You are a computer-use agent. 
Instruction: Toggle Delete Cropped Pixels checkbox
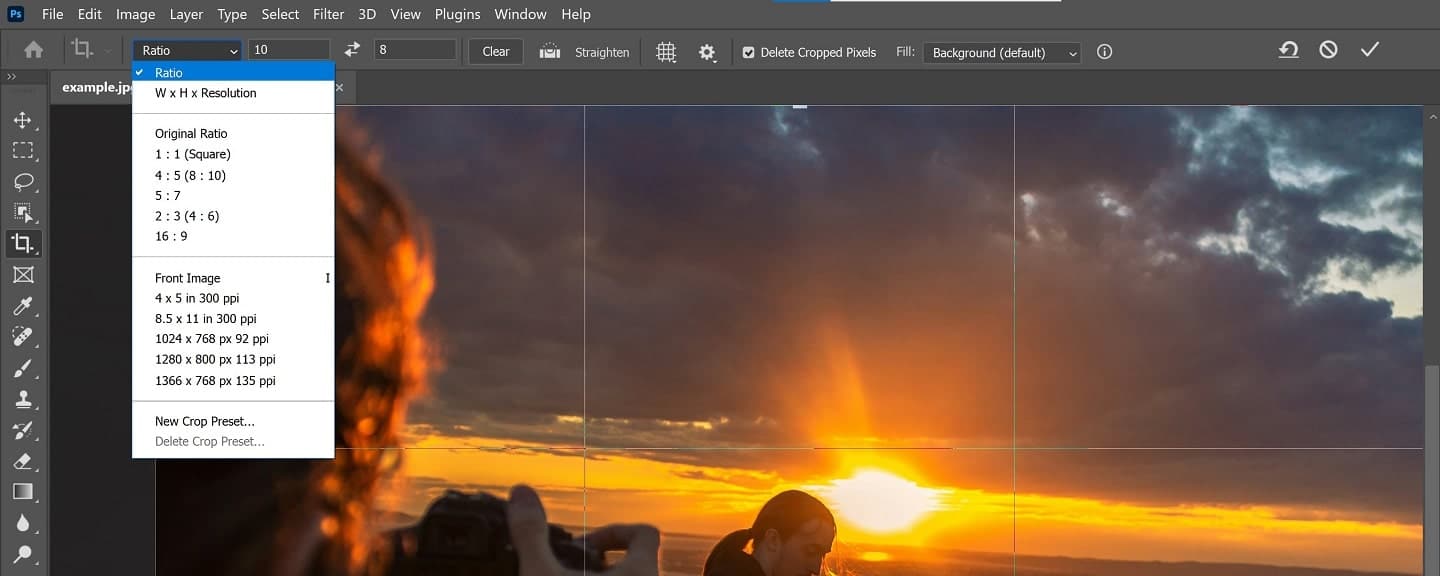click(x=746, y=52)
